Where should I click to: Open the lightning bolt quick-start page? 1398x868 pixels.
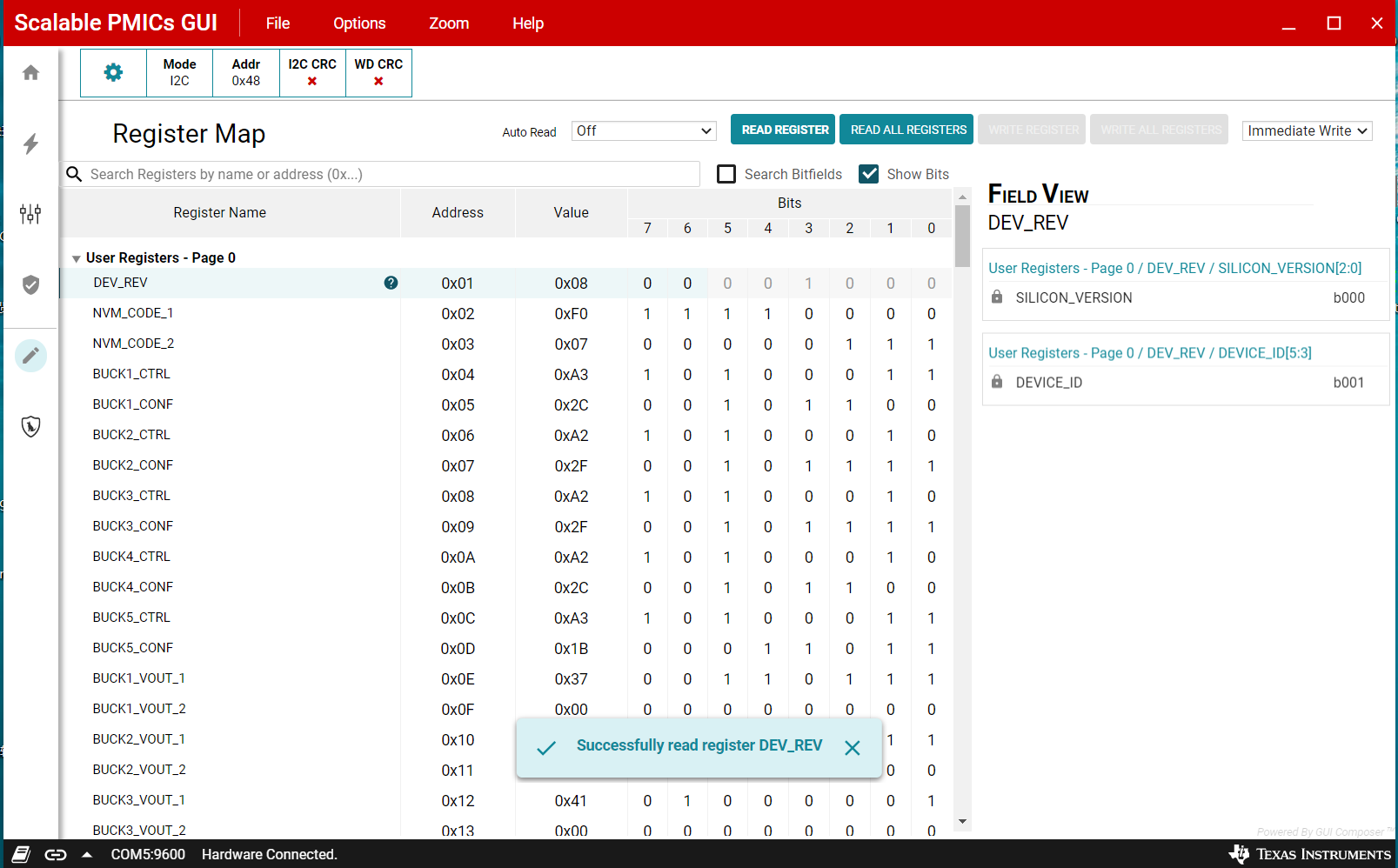pyautogui.click(x=30, y=144)
